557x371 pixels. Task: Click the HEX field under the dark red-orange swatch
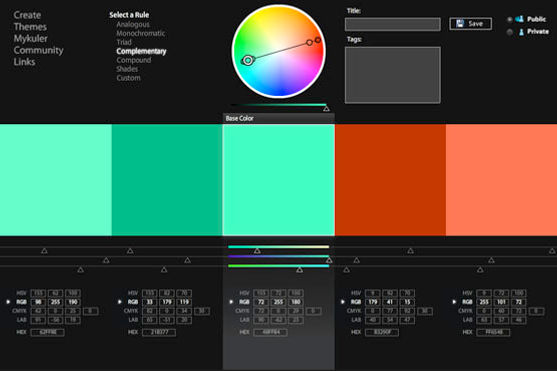point(382,333)
